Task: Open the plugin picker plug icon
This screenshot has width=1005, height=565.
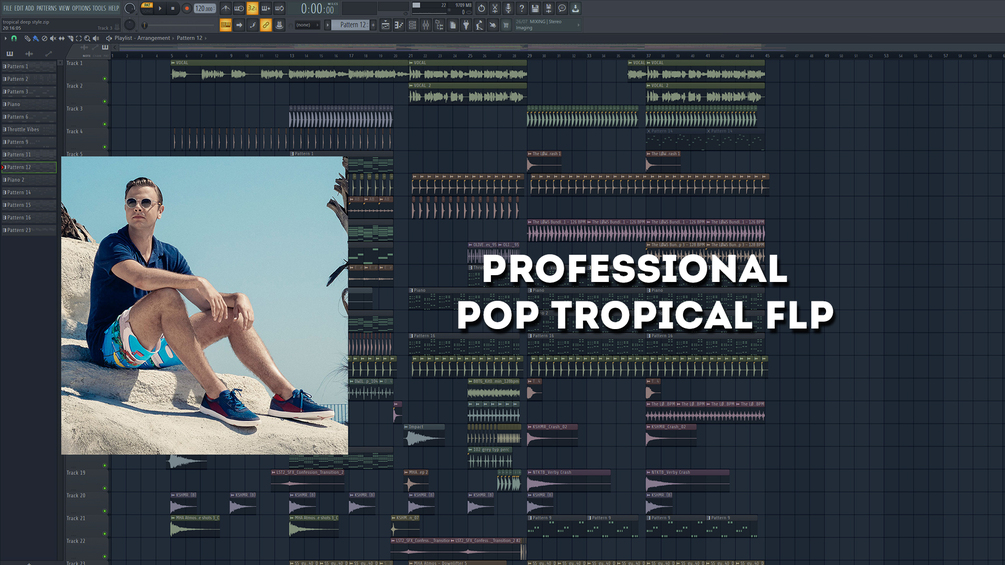Action: 466,25
